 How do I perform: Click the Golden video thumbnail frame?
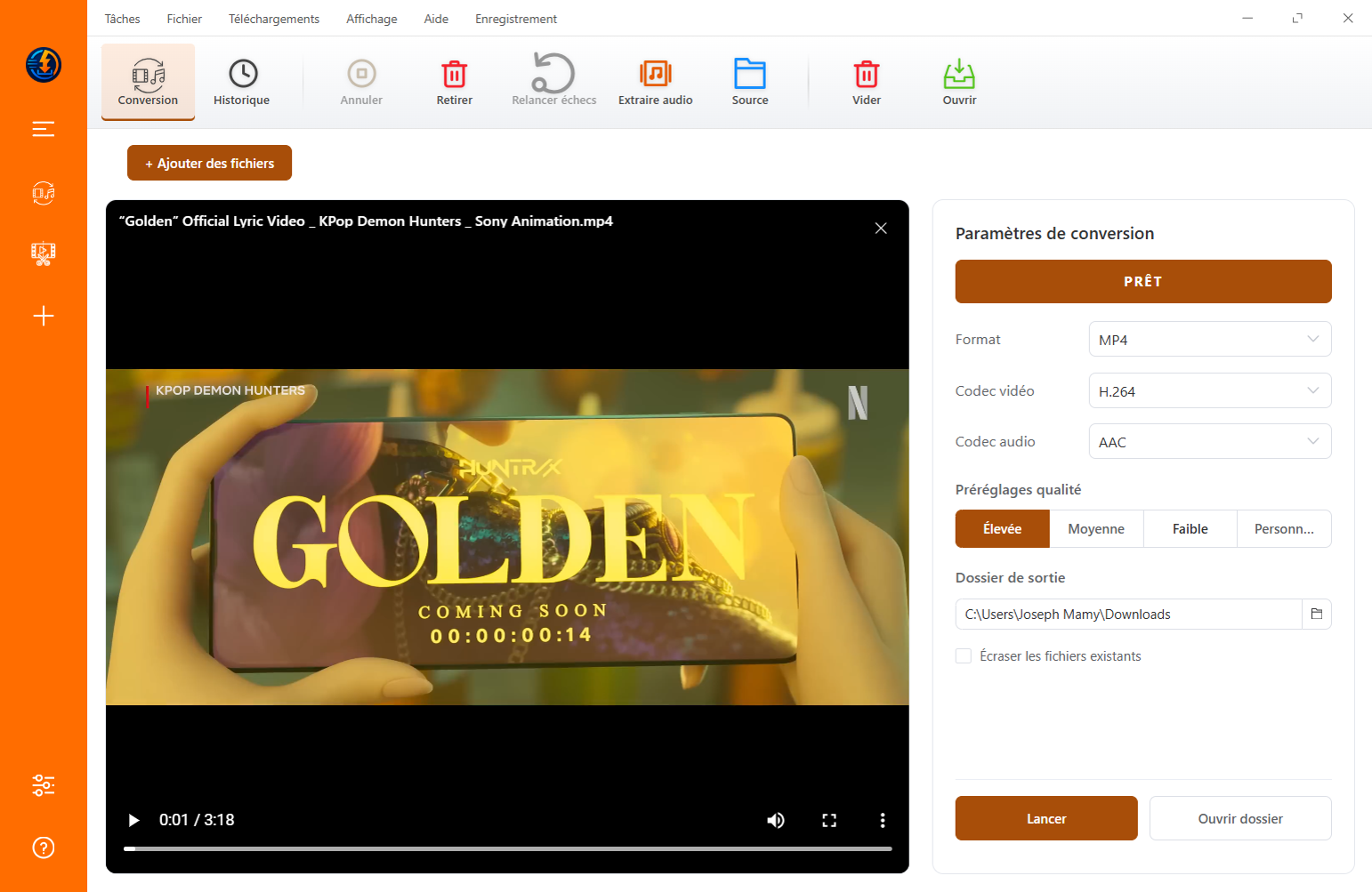[507, 537]
